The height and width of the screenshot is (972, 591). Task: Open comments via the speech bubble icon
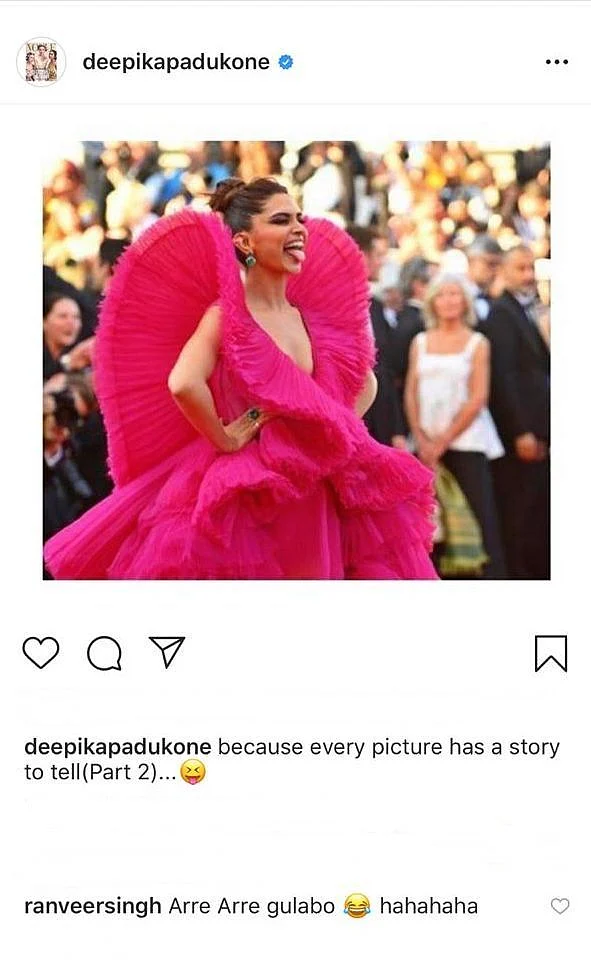point(104,653)
